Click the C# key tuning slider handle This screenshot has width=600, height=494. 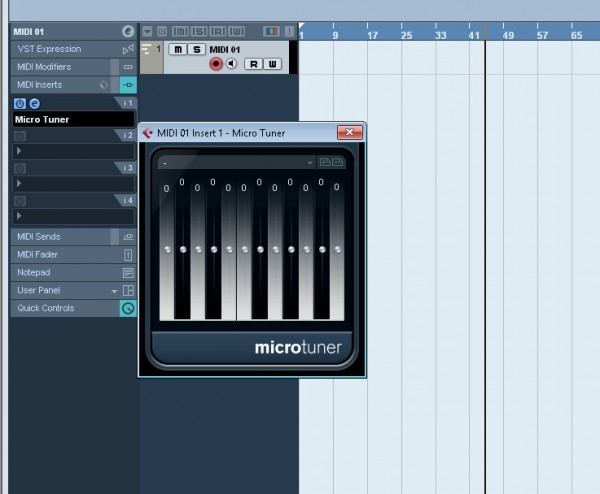click(183, 249)
